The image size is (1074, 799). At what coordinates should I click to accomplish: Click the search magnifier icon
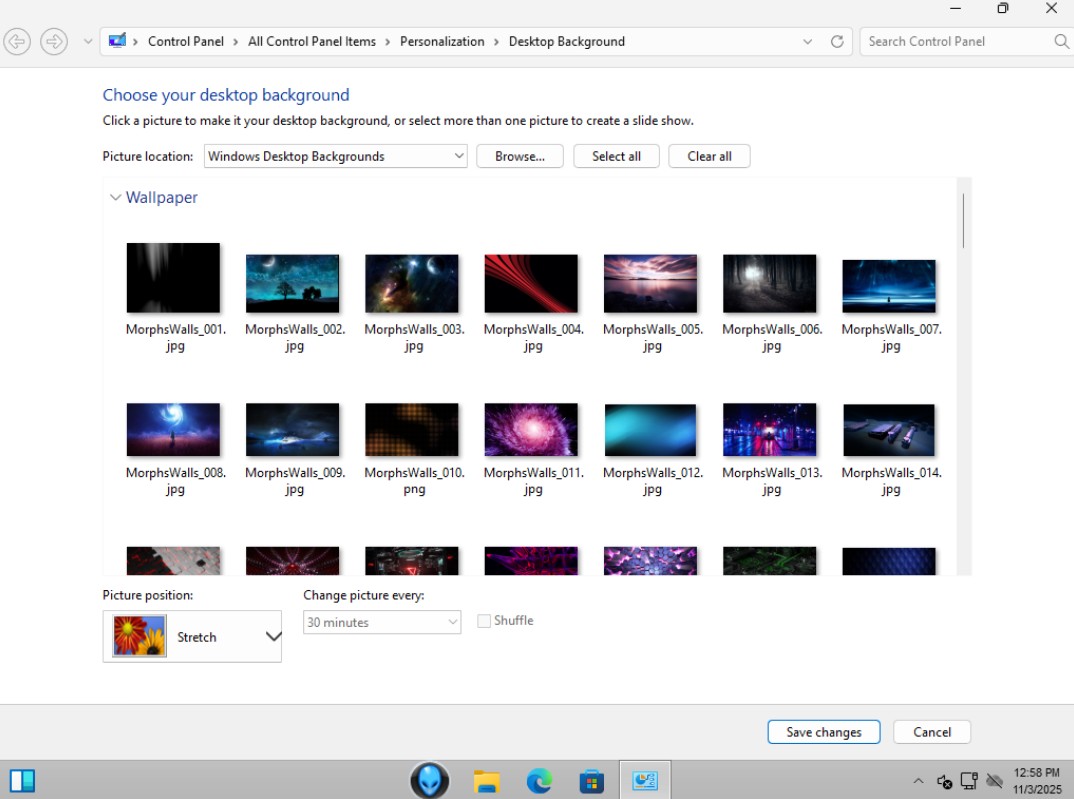tap(1061, 41)
